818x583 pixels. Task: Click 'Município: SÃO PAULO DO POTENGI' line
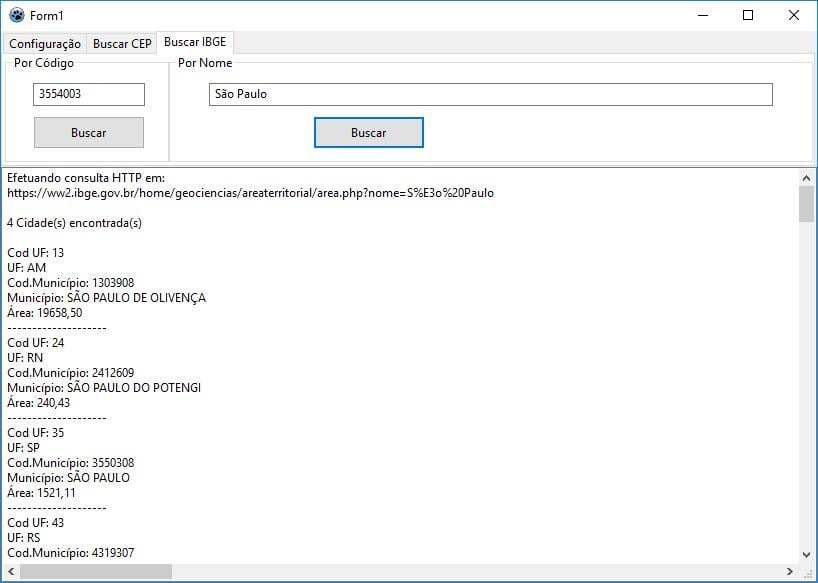coord(104,388)
